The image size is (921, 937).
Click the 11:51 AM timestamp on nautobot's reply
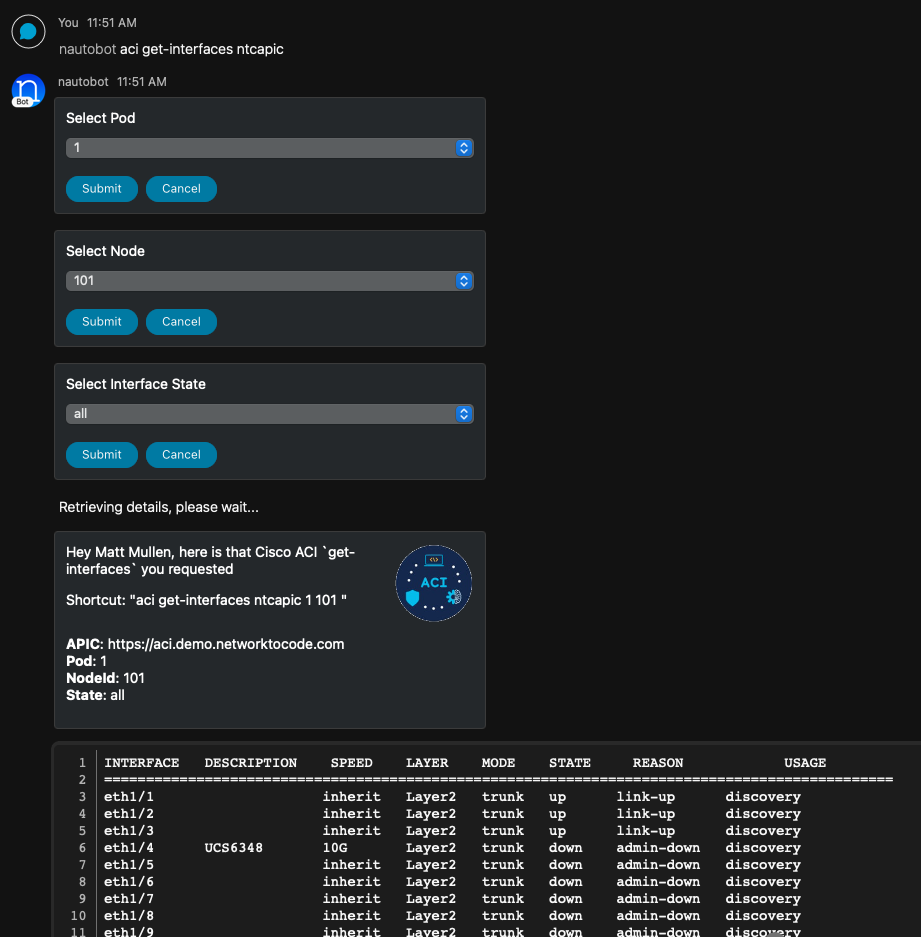[x=141, y=81]
